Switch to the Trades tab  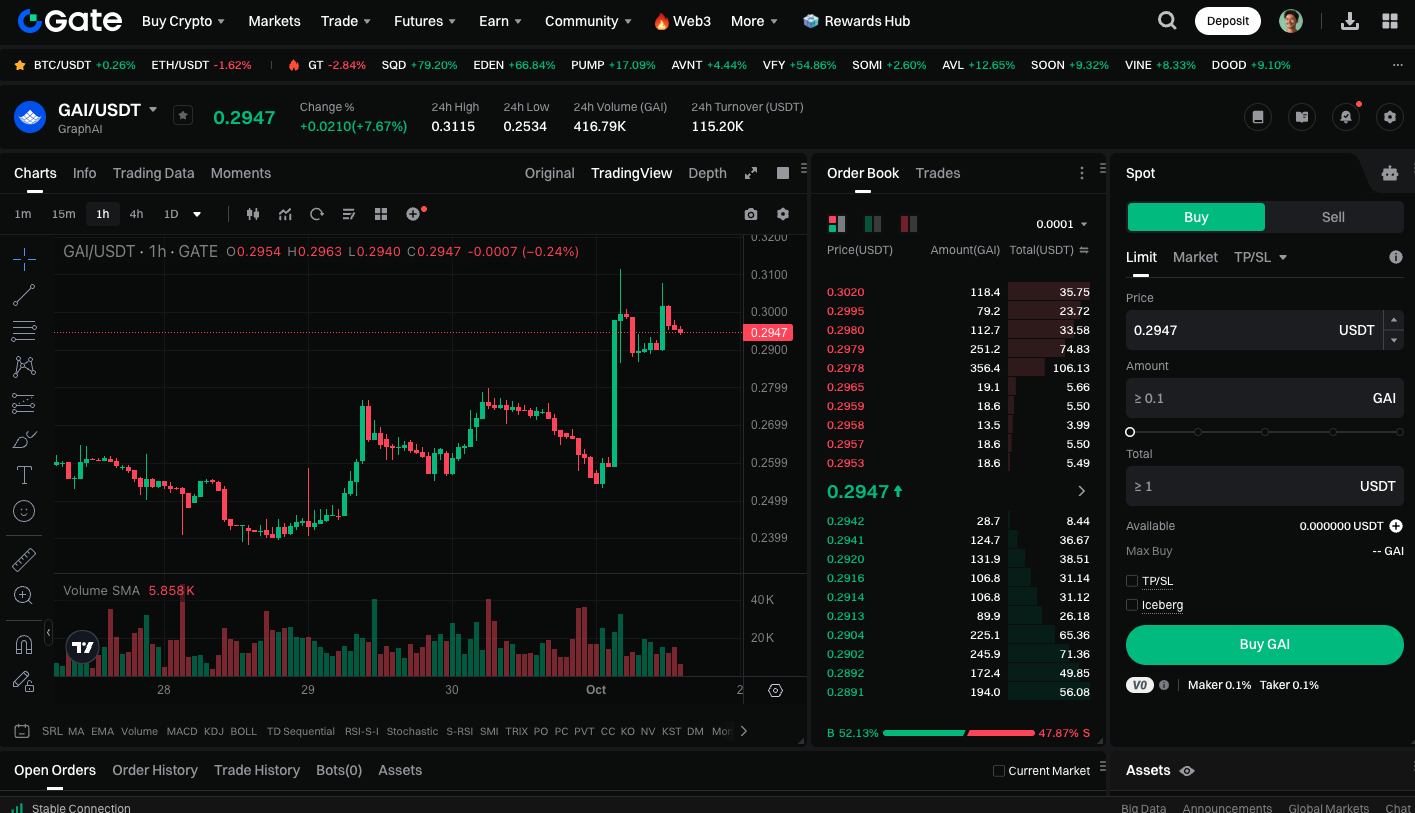click(938, 173)
